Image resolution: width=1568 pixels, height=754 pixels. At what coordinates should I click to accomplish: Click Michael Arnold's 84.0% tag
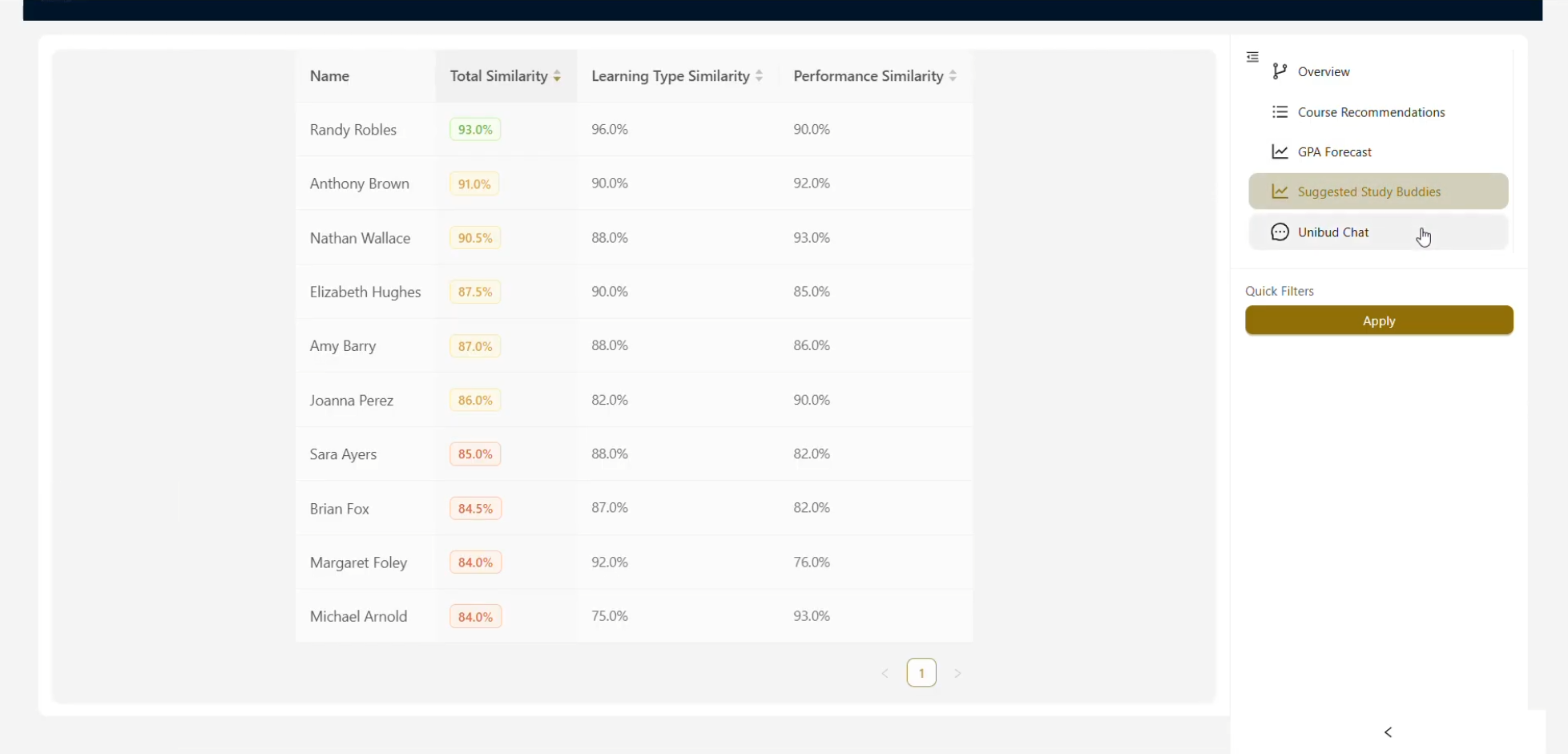coord(476,616)
